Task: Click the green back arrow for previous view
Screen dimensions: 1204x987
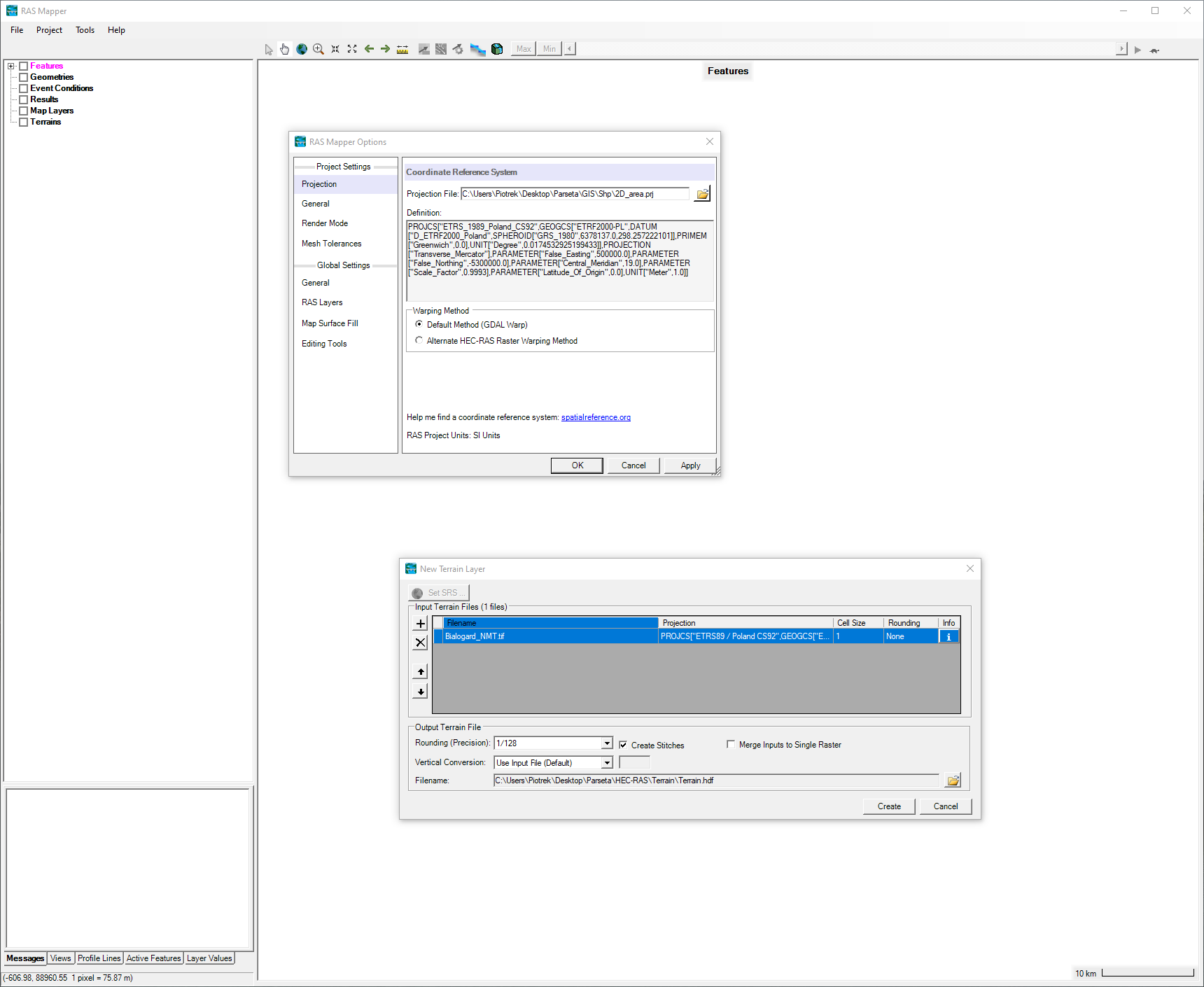Action: pos(369,49)
